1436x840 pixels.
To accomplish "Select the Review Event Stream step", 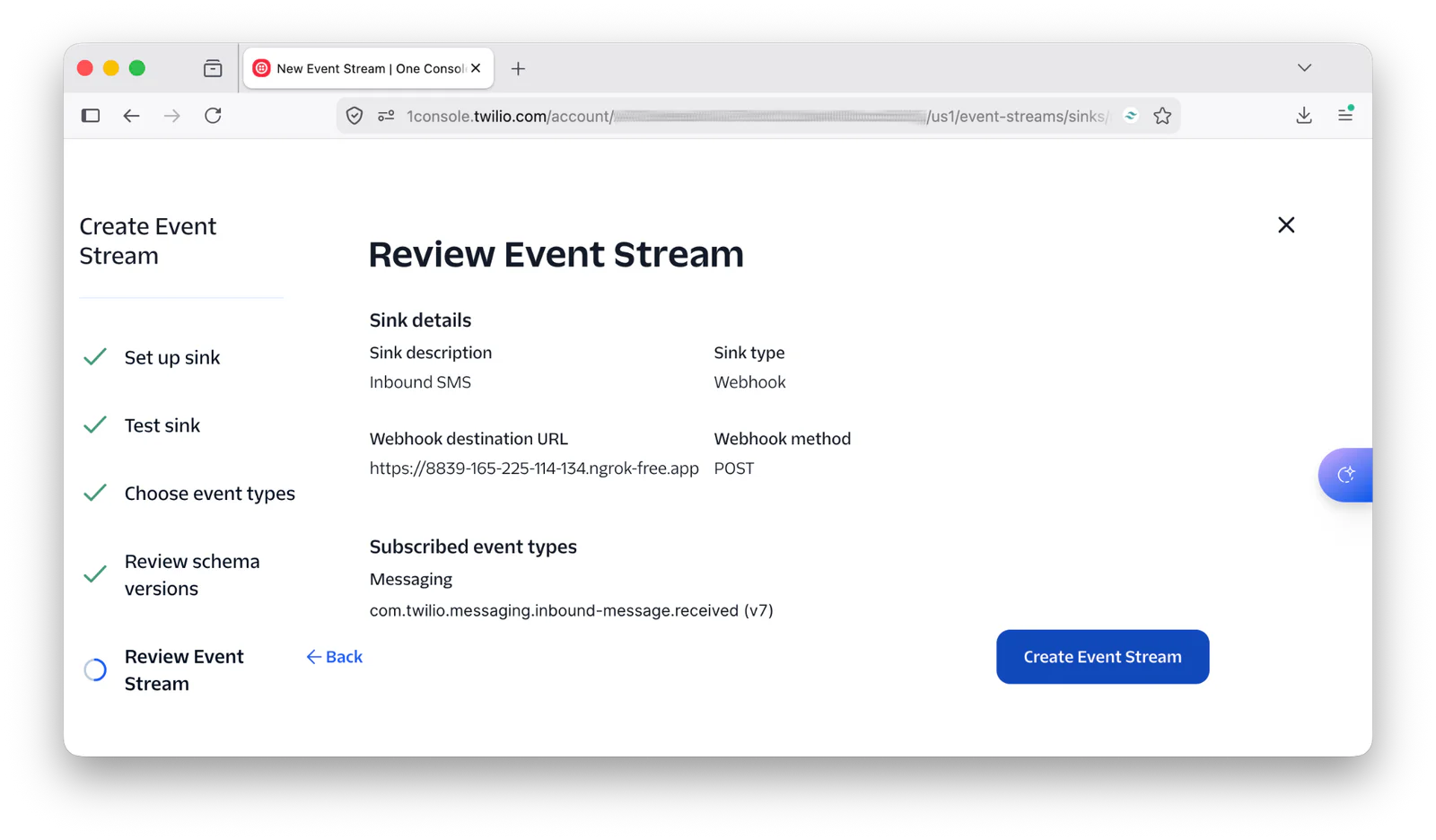I will click(x=184, y=669).
